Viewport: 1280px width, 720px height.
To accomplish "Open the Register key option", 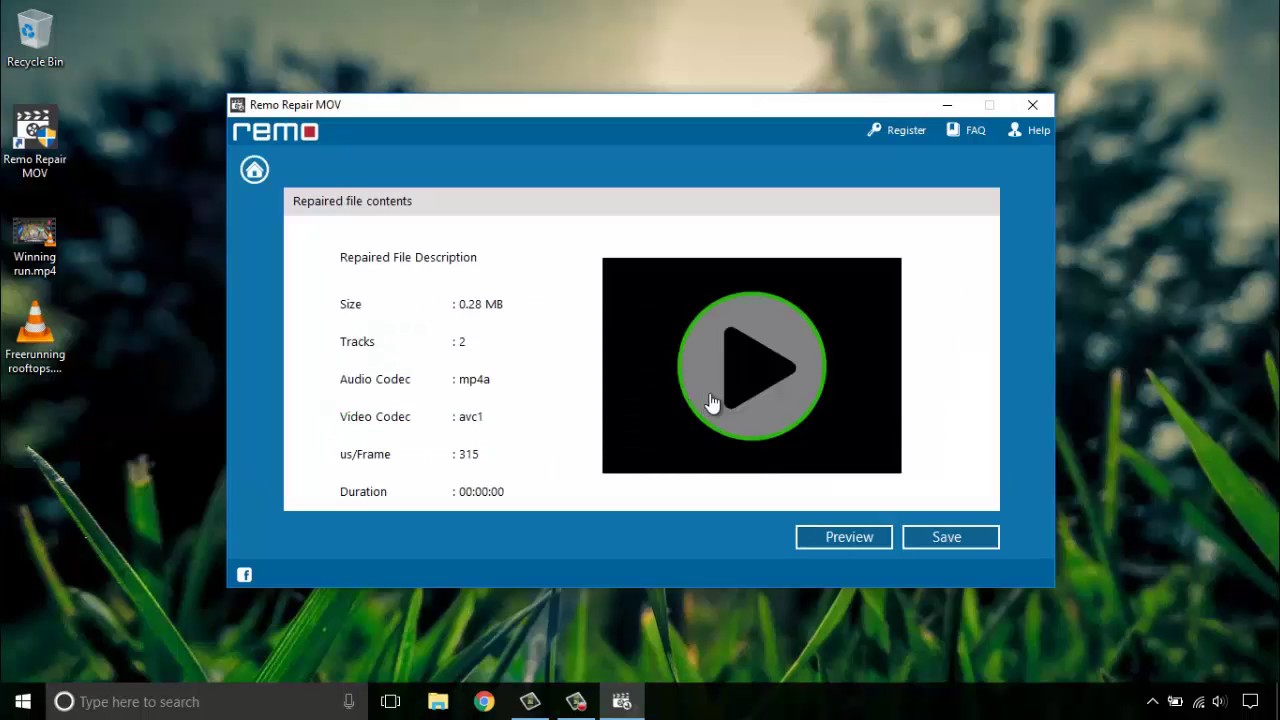I will pyautogui.click(x=896, y=130).
